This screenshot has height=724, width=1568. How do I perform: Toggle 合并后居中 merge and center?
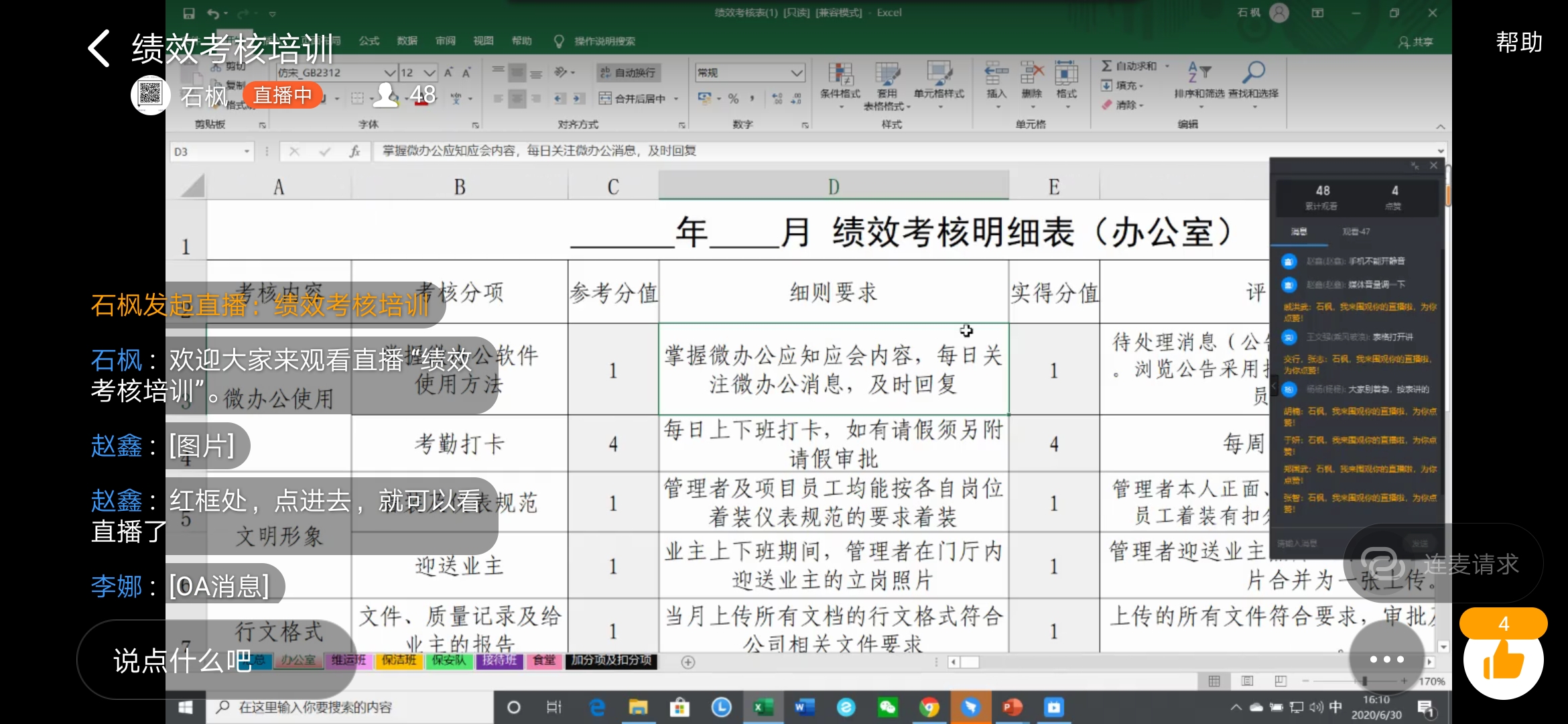point(633,99)
